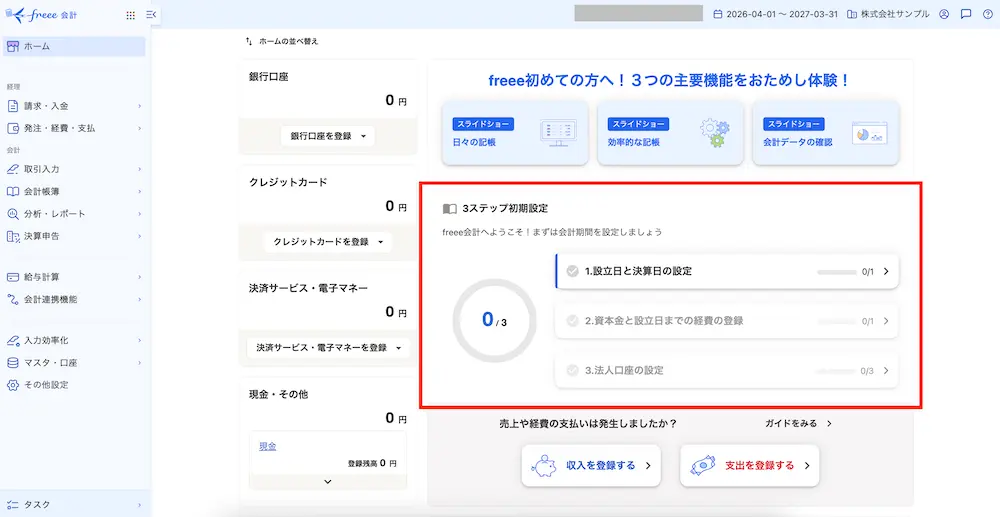Click the 給与計算 card icon

coord(13,277)
